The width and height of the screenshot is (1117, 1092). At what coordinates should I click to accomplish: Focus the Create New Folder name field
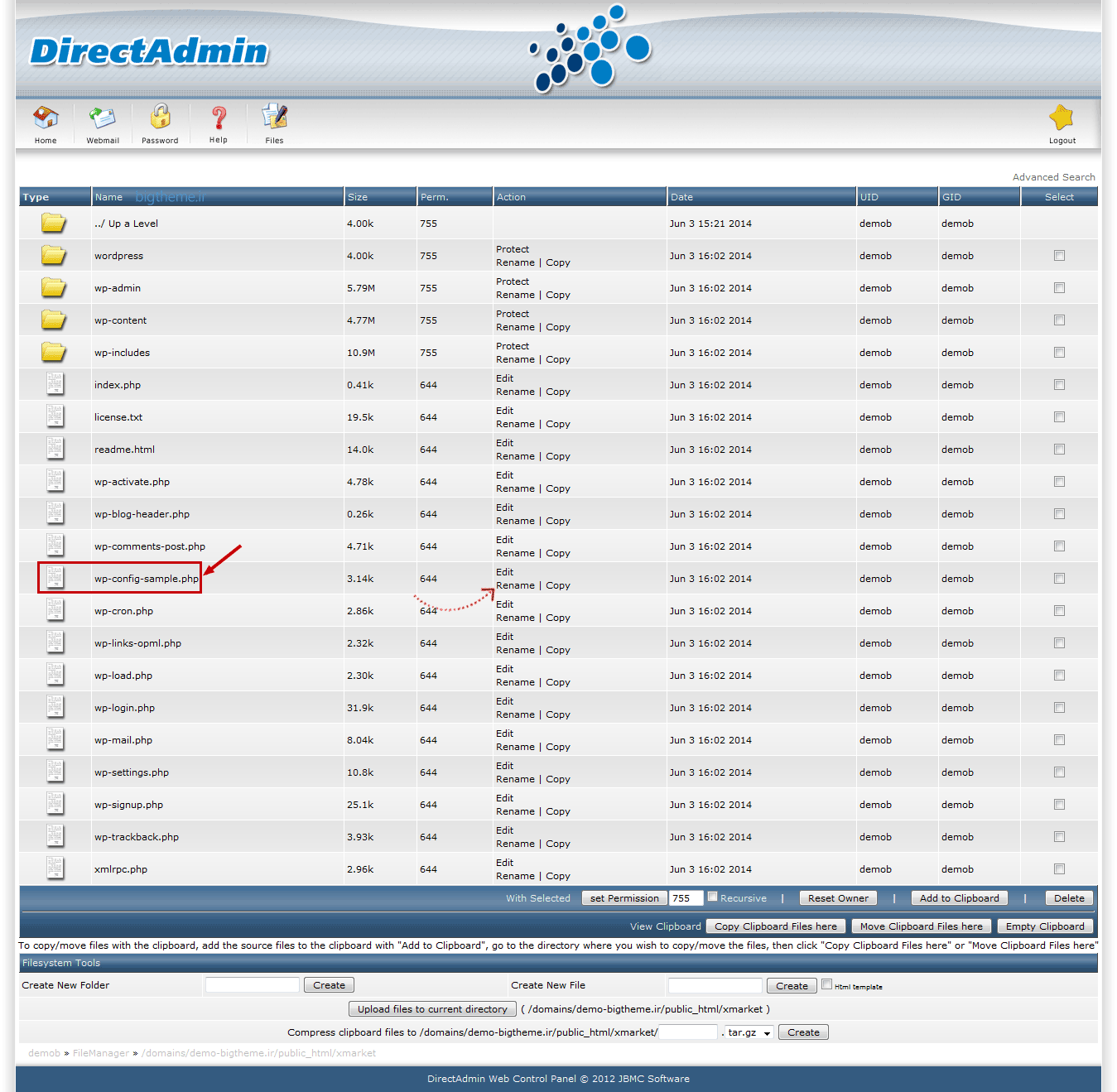[x=252, y=985]
